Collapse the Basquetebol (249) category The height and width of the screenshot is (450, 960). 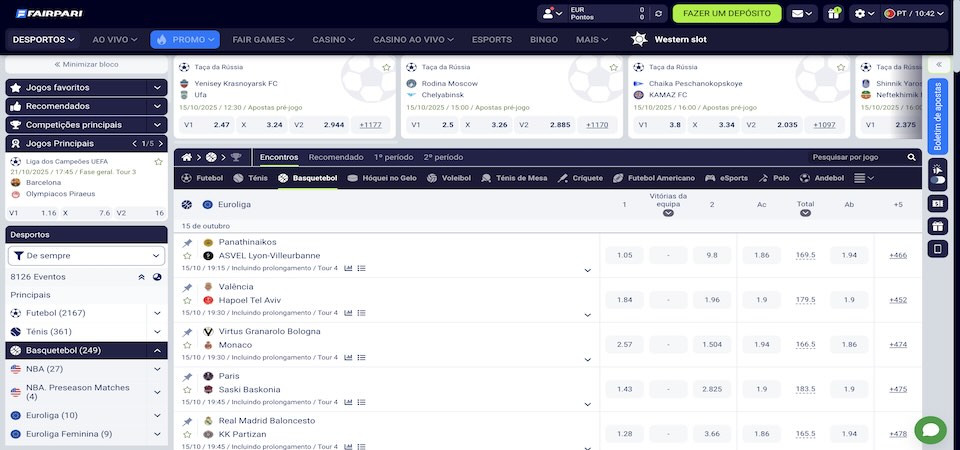(x=157, y=350)
